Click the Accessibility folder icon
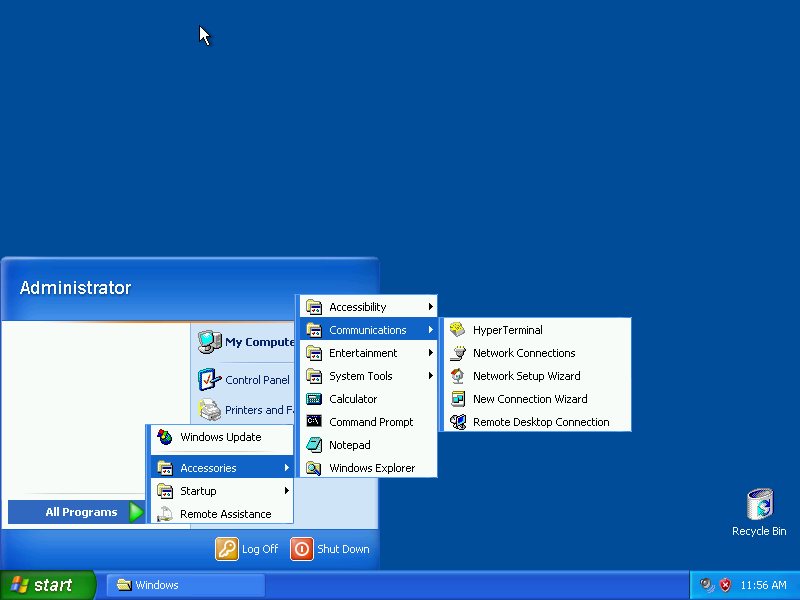Screen dimensions: 800x600 coord(314,307)
